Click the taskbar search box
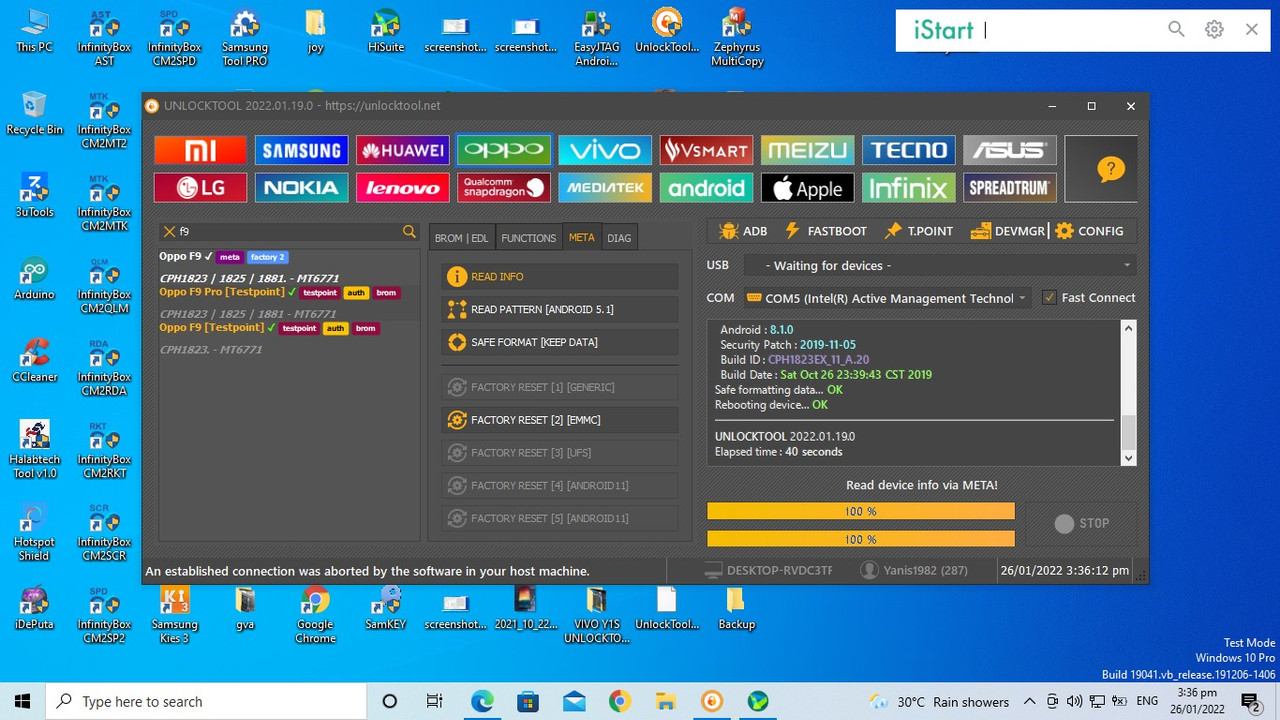The width and height of the screenshot is (1280, 720). tap(207, 701)
